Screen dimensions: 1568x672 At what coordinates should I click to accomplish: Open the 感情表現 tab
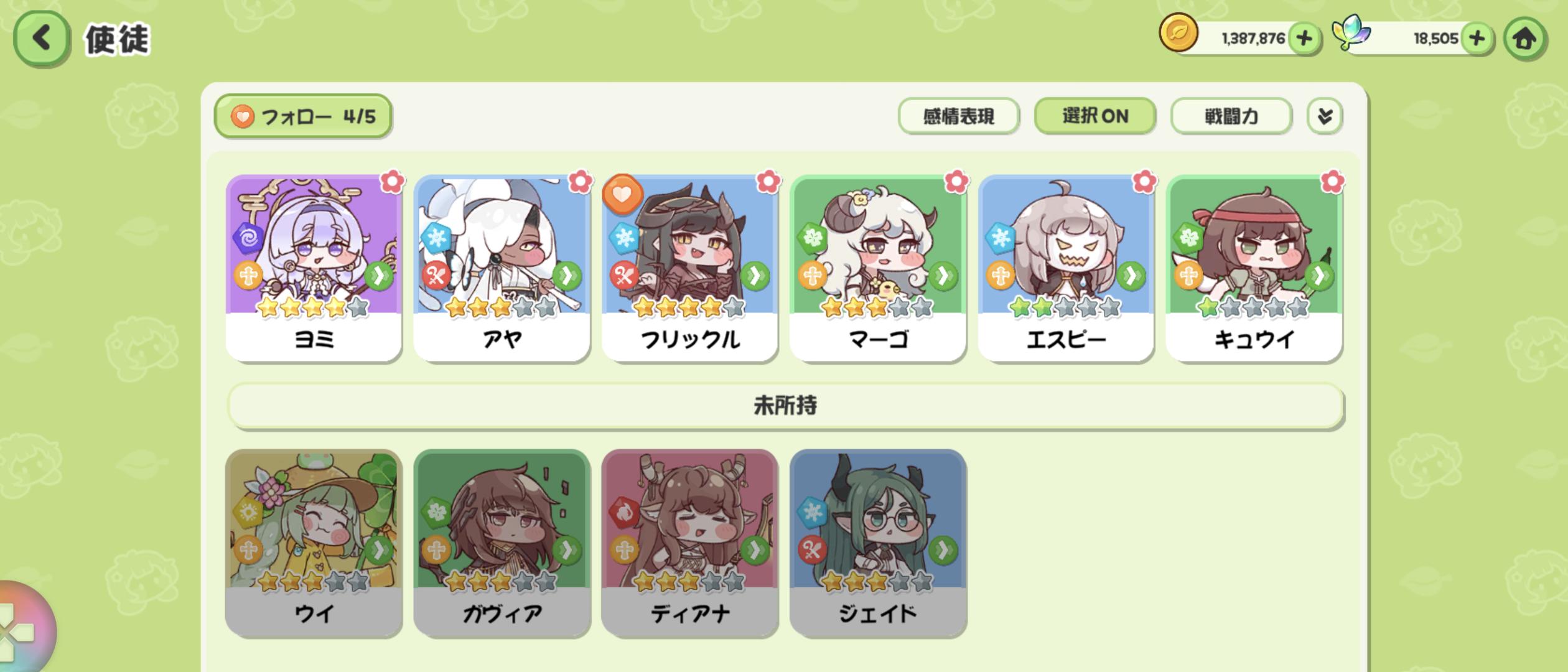[958, 116]
